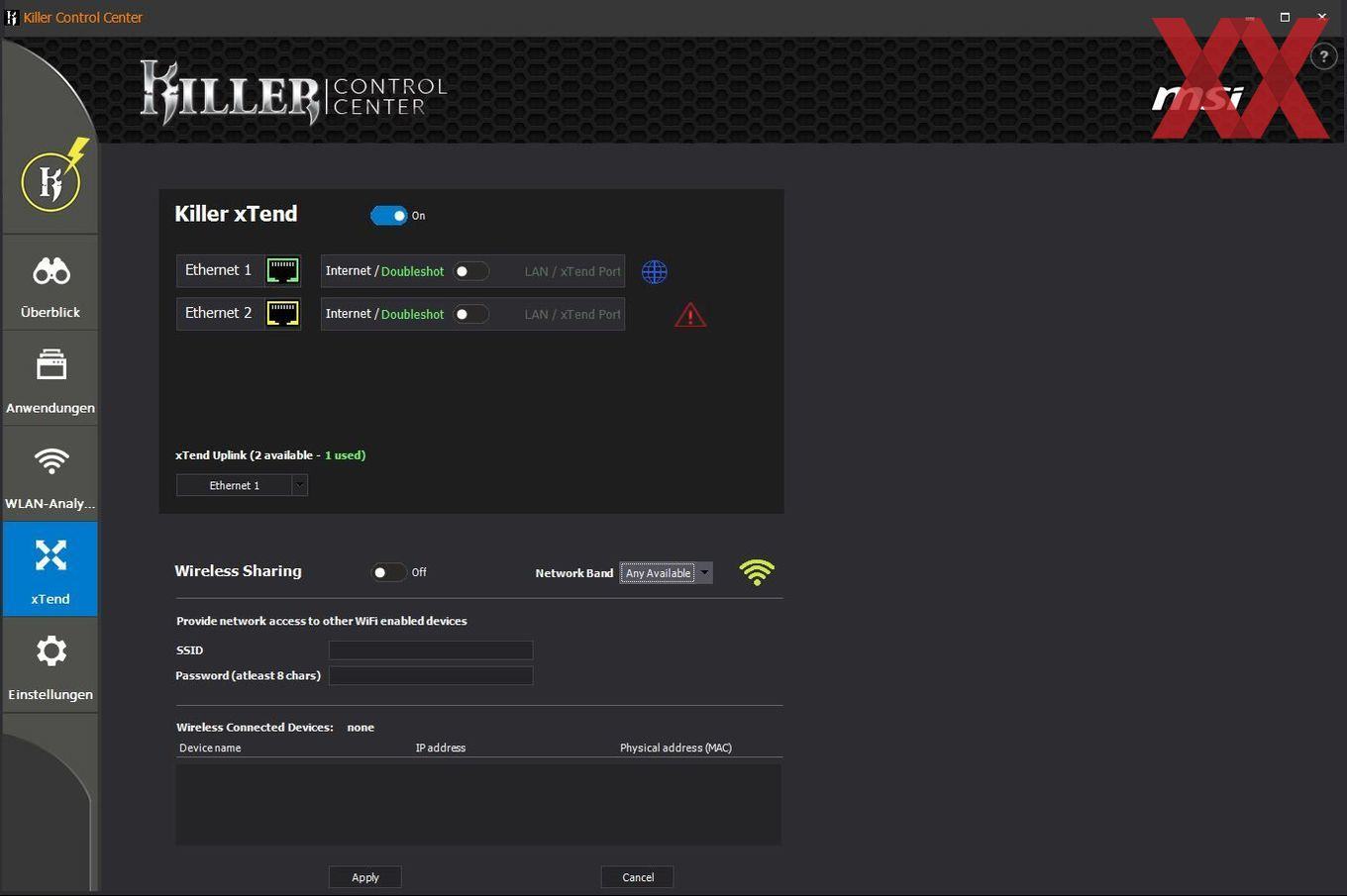Click the '1 used' uplink text
The height and width of the screenshot is (896, 1347).
[345, 455]
